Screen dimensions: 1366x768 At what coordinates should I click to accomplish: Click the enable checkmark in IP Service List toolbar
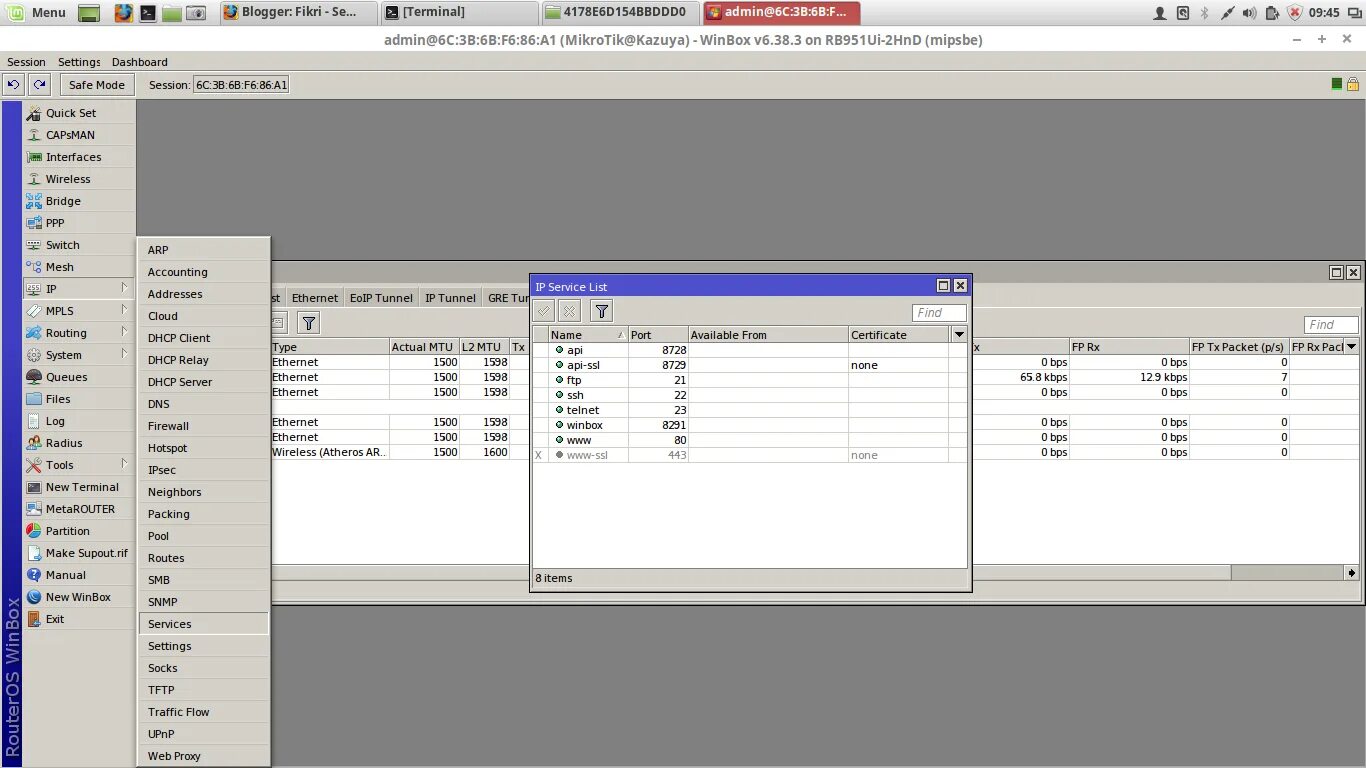coord(542,311)
